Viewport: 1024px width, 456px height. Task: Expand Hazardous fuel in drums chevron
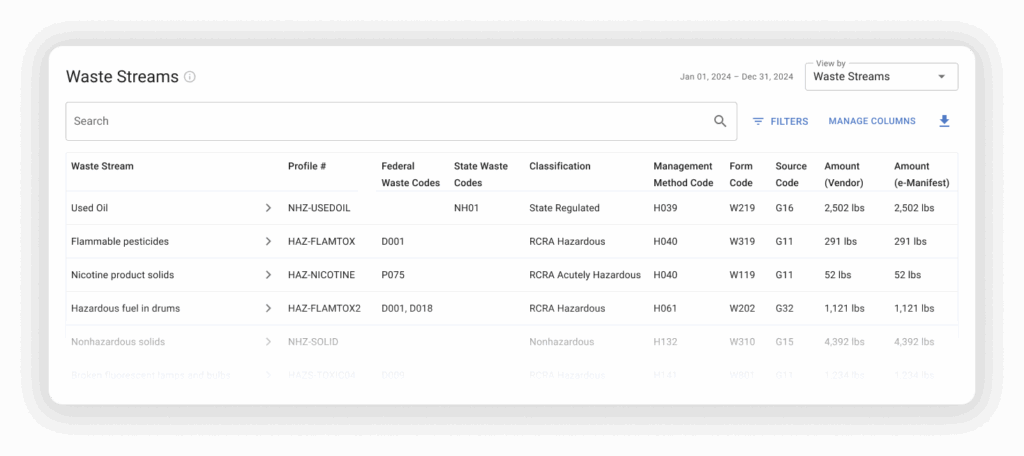[268, 308]
